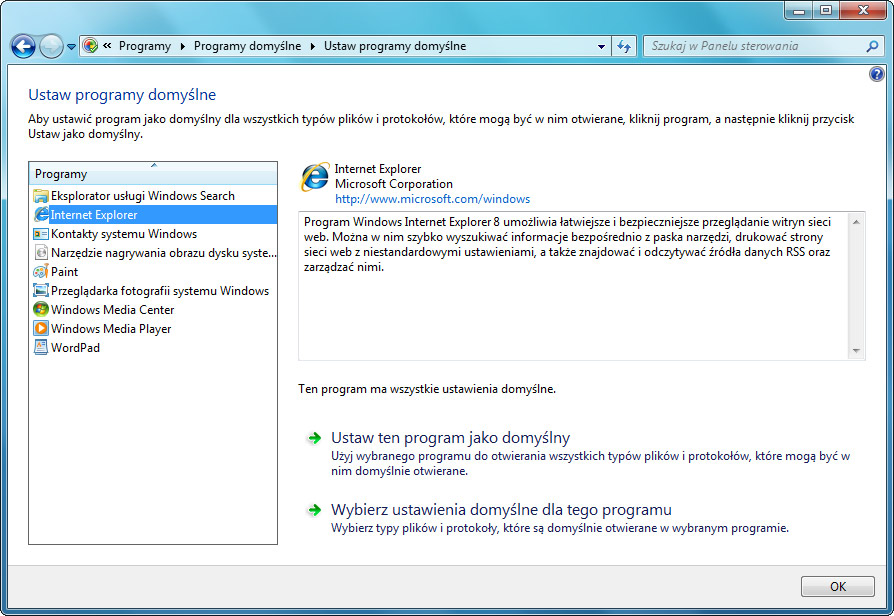Image resolution: width=894 pixels, height=616 pixels.
Task: Close the window with the red X
Action: pyautogui.click(x=863, y=10)
